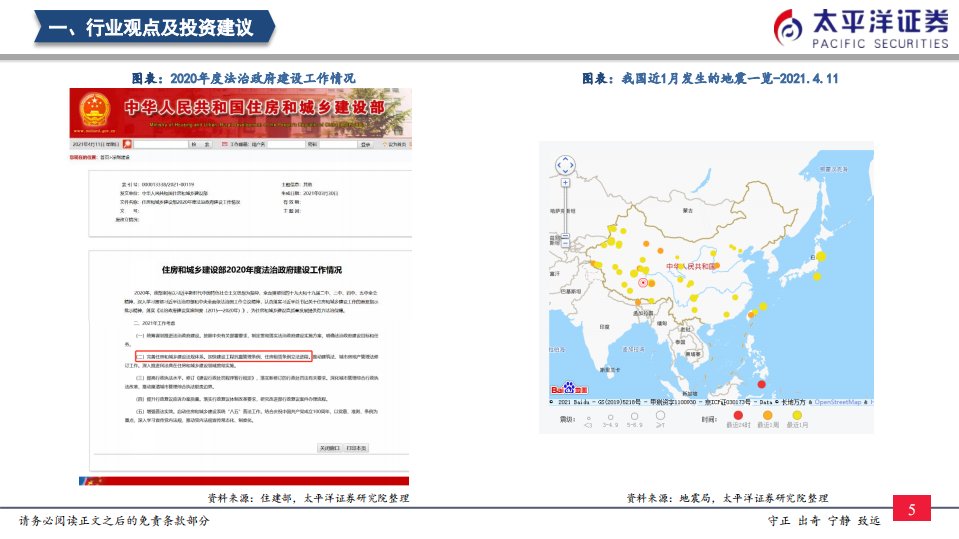
Task: Click chart title 我国近1月发生的地震一览-2021.4.11
Action: [730, 78]
